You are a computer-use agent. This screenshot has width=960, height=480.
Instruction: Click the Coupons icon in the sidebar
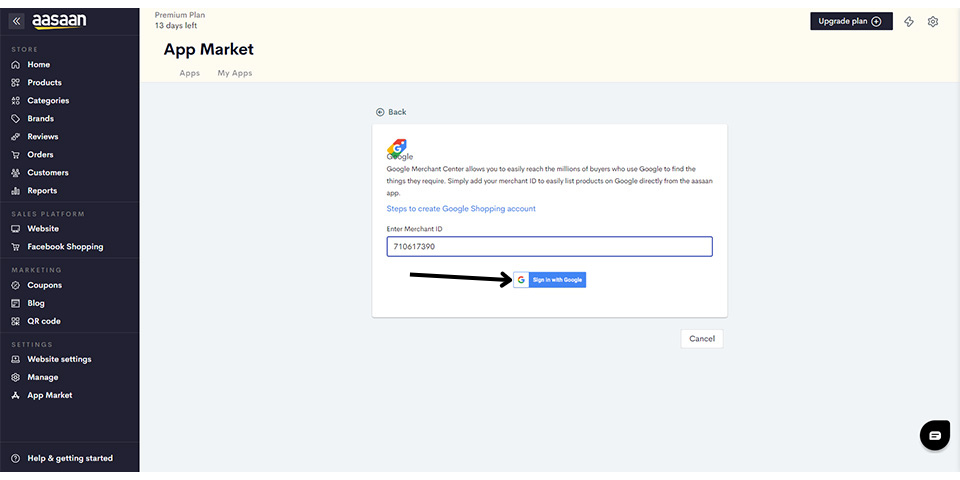[x=16, y=285]
